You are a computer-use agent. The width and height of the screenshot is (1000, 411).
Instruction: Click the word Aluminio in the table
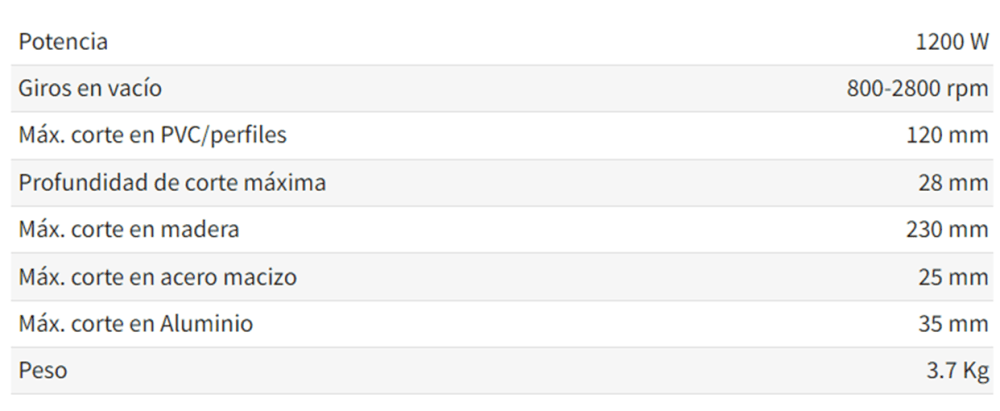coord(207,324)
